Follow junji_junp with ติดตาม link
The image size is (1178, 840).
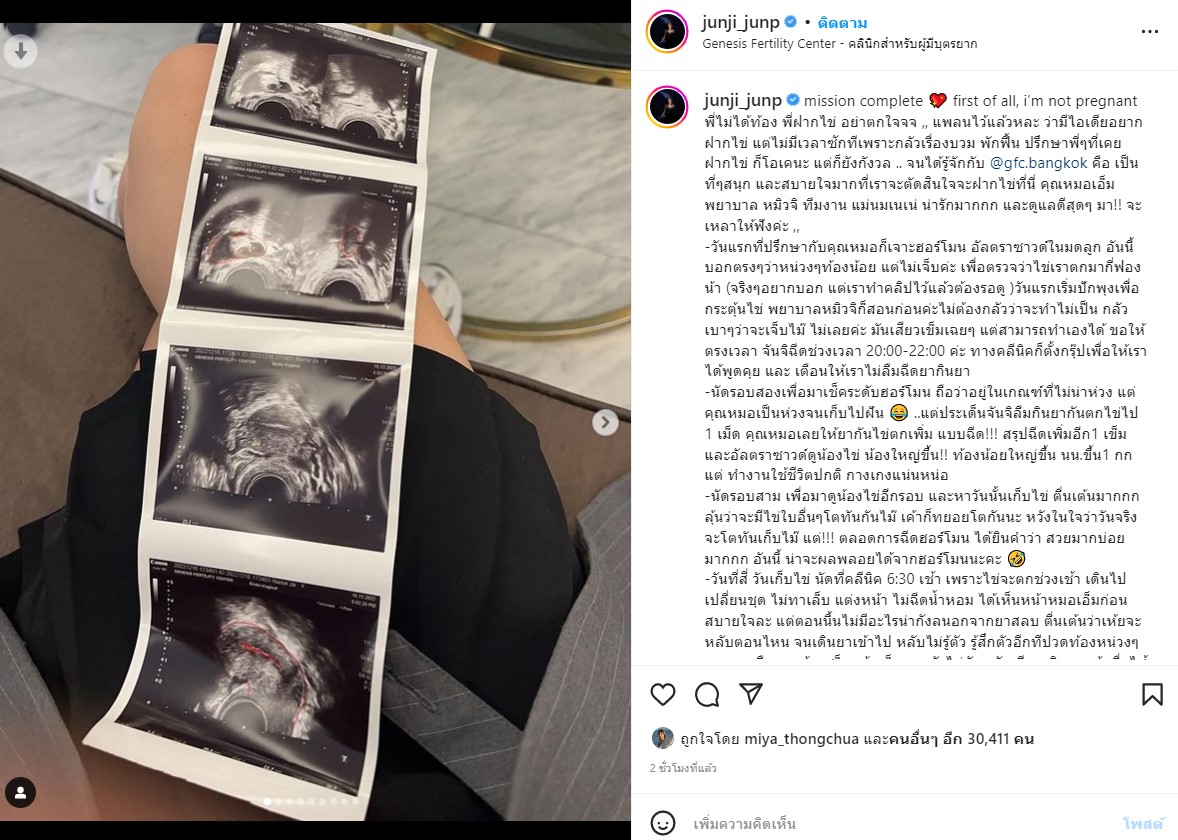(x=842, y=23)
